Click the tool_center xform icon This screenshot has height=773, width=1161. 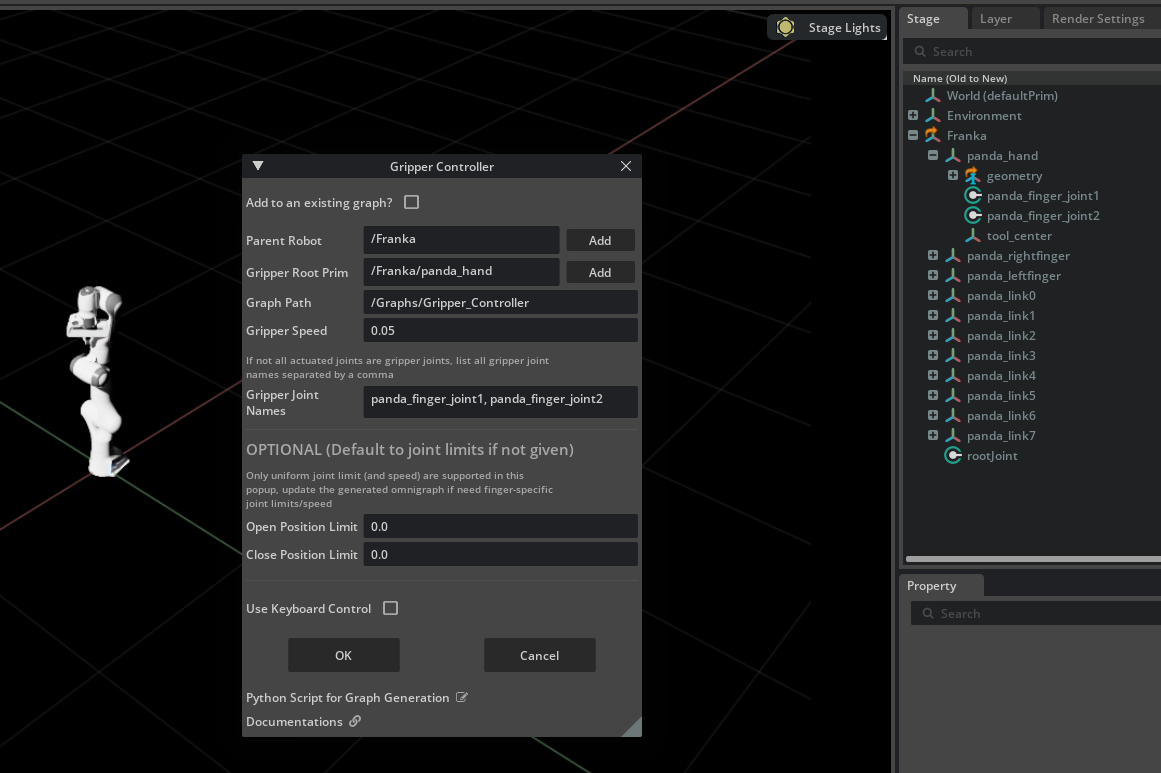[973, 235]
